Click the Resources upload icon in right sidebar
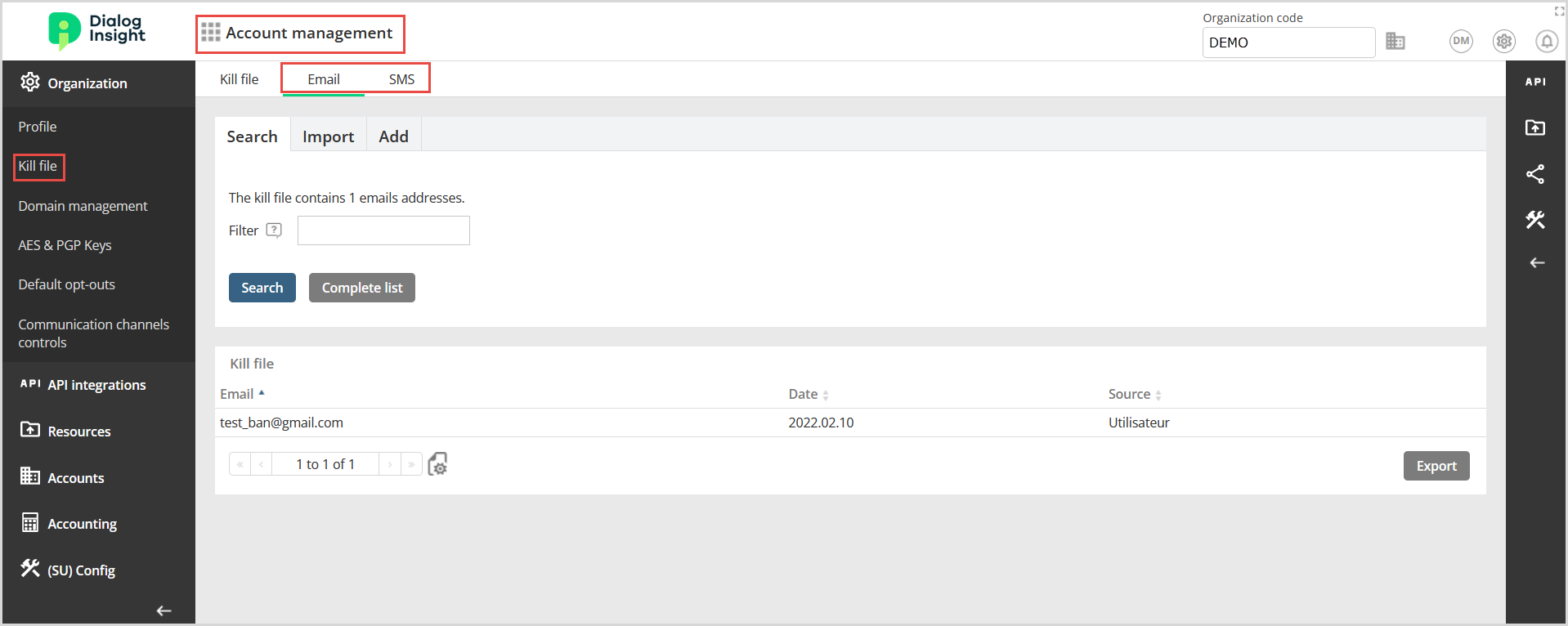Image resolution: width=1568 pixels, height=626 pixels. click(x=1536, y=127)
